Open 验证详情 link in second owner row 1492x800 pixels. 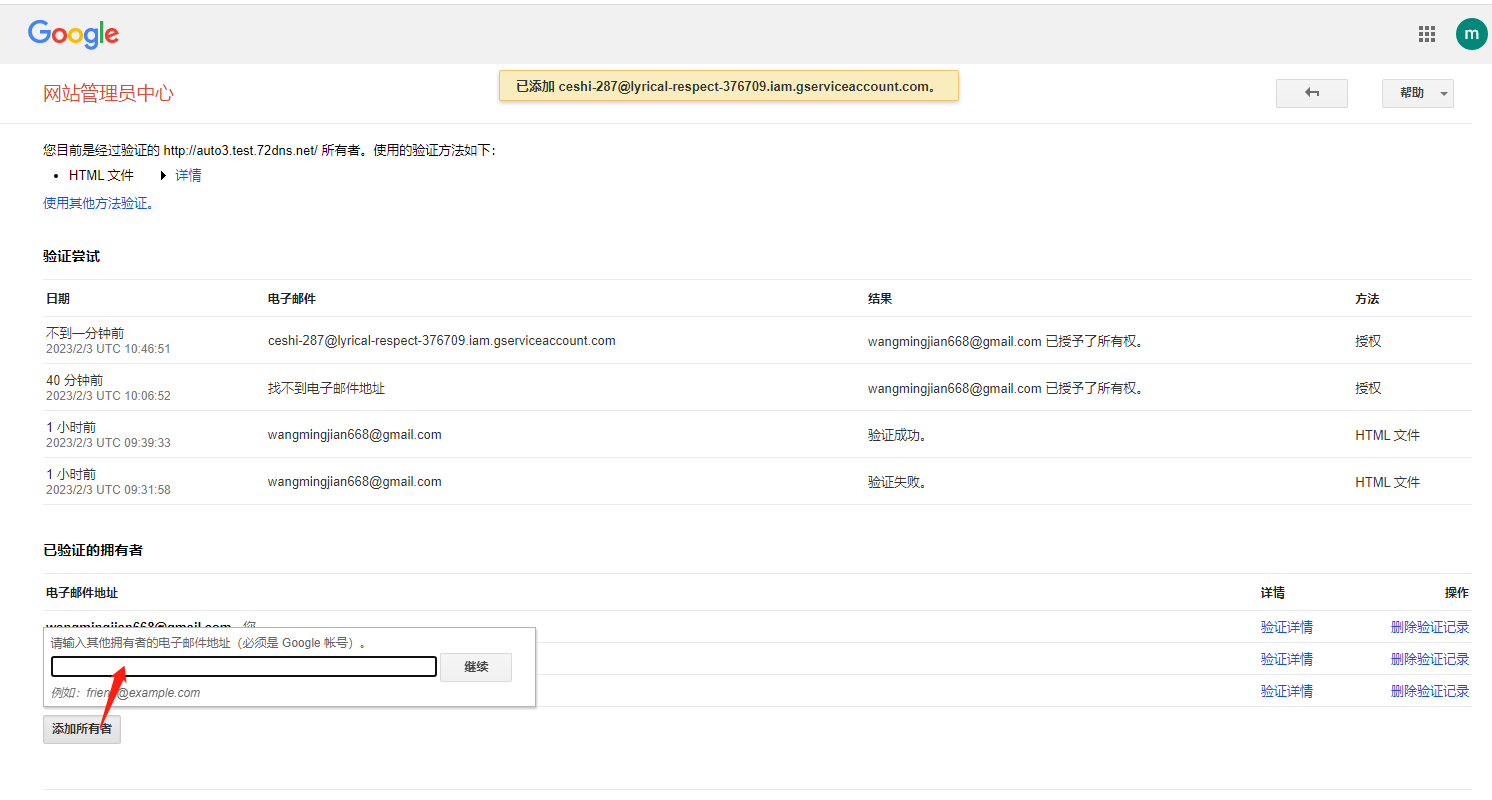[x=1287, y=659]
